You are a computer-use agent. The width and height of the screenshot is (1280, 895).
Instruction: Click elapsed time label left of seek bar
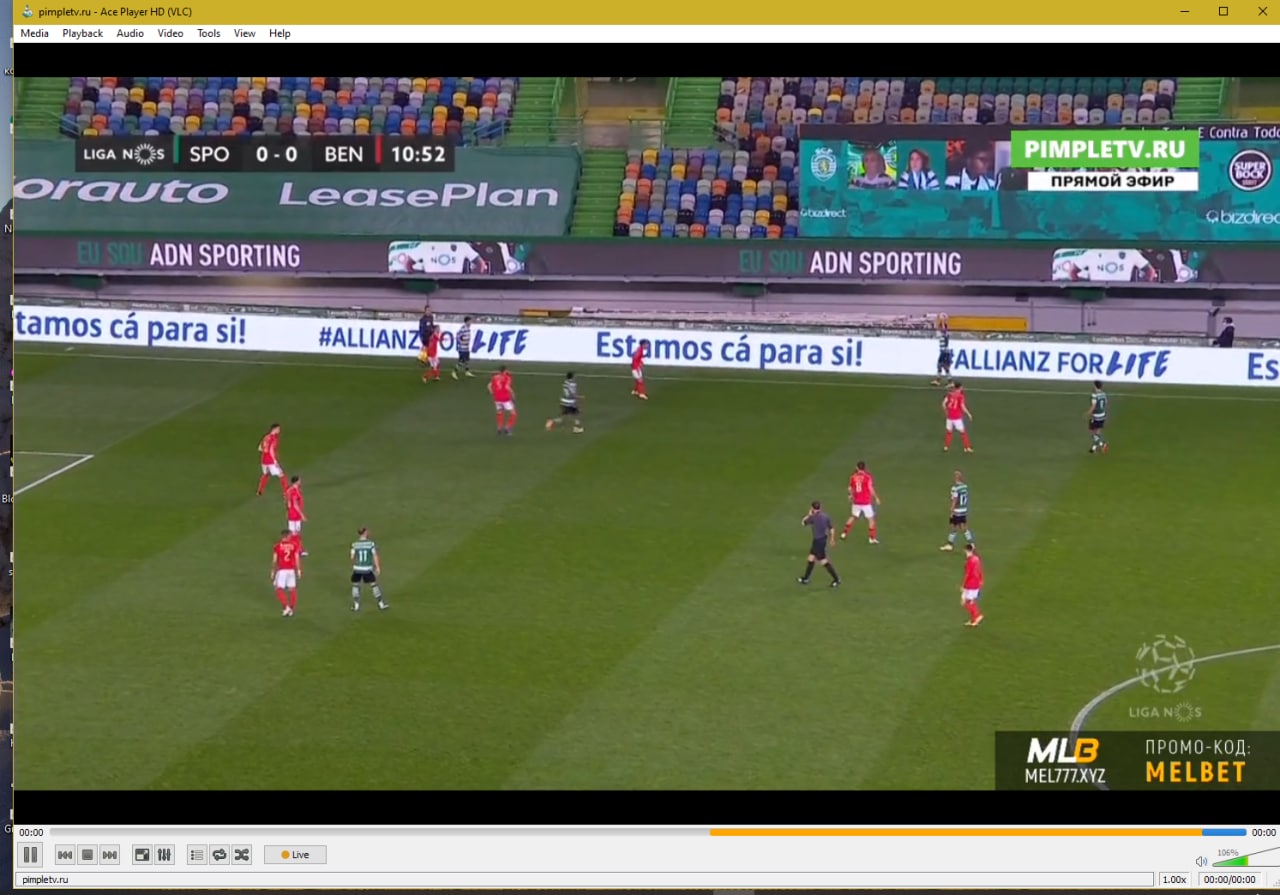click(31, 832)
